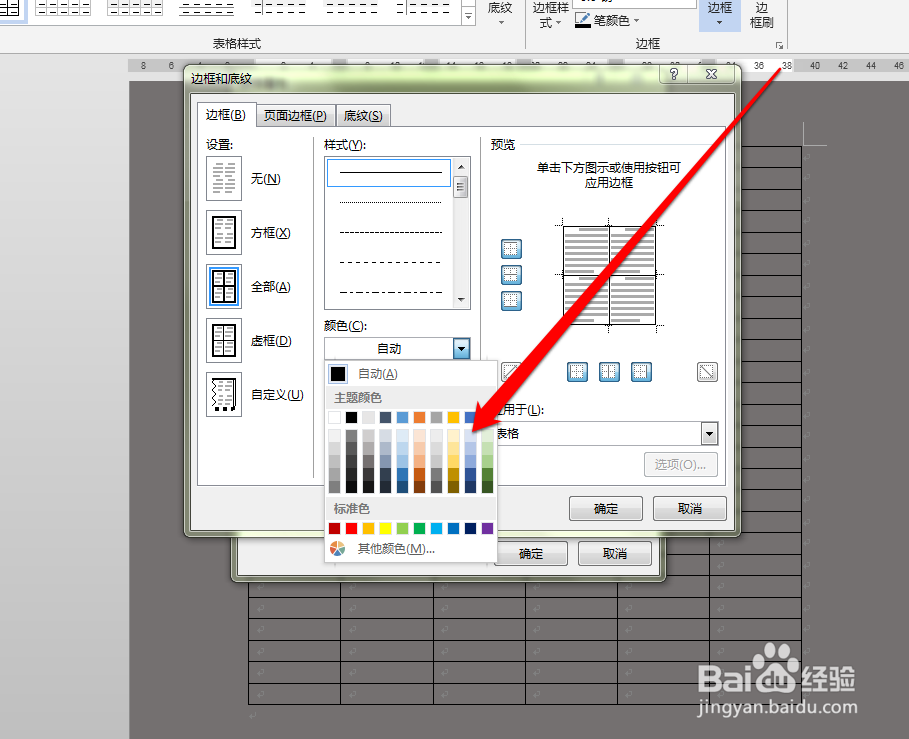Open the 应用于(L) apply-to dropdown

(710, 434)
